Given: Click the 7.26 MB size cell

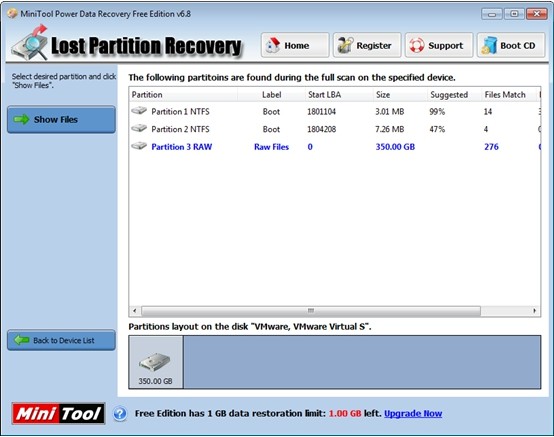Looking at the screenshot, I should tap(389, 129).
